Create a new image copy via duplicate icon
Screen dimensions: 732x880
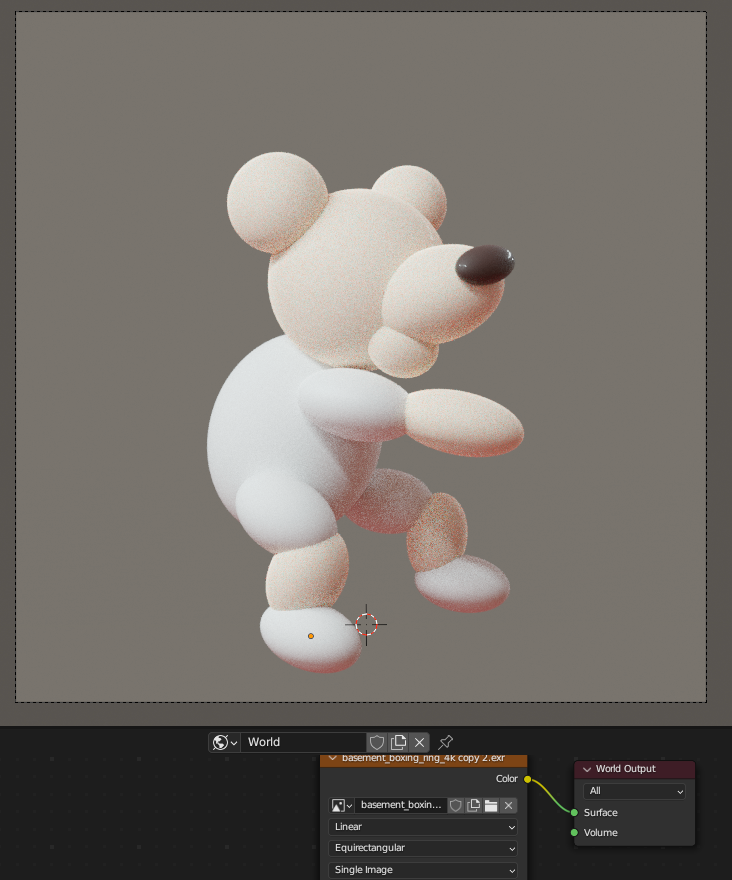click(473, 805)
